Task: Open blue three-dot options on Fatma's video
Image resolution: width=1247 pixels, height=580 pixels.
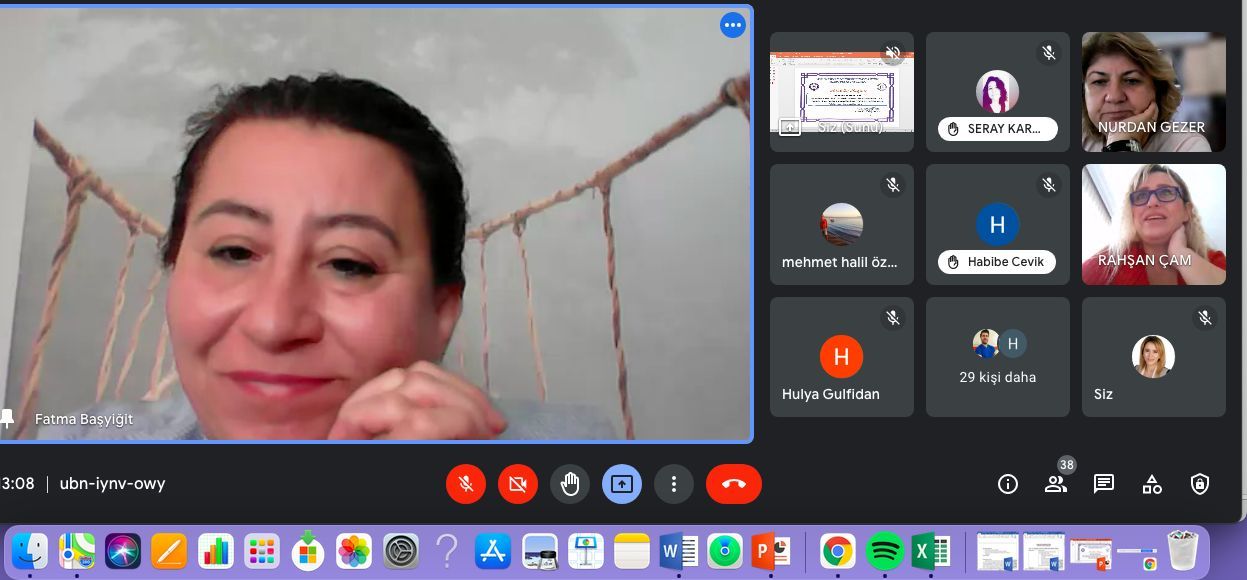Action: 733,25
